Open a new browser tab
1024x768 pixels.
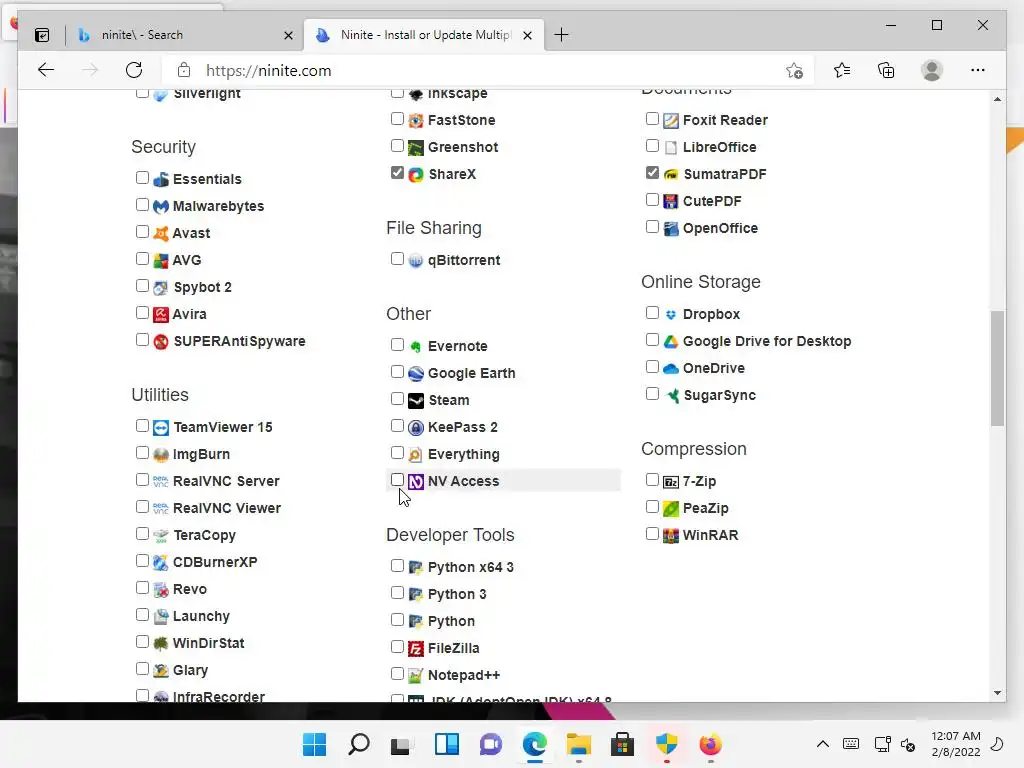click(561, 35)
